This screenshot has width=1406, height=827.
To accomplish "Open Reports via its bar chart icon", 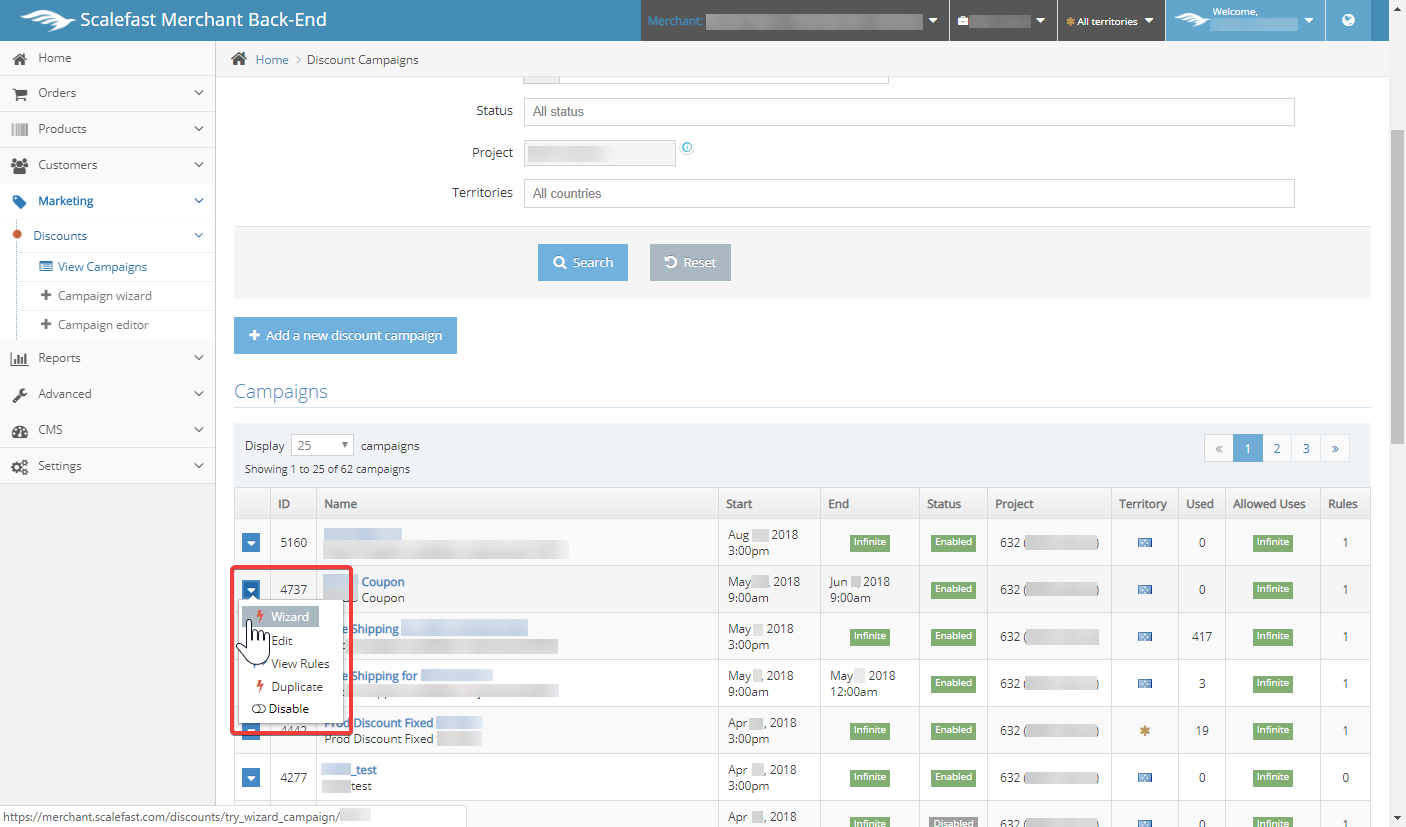I will pyautogui.click(x=19, y=358).
